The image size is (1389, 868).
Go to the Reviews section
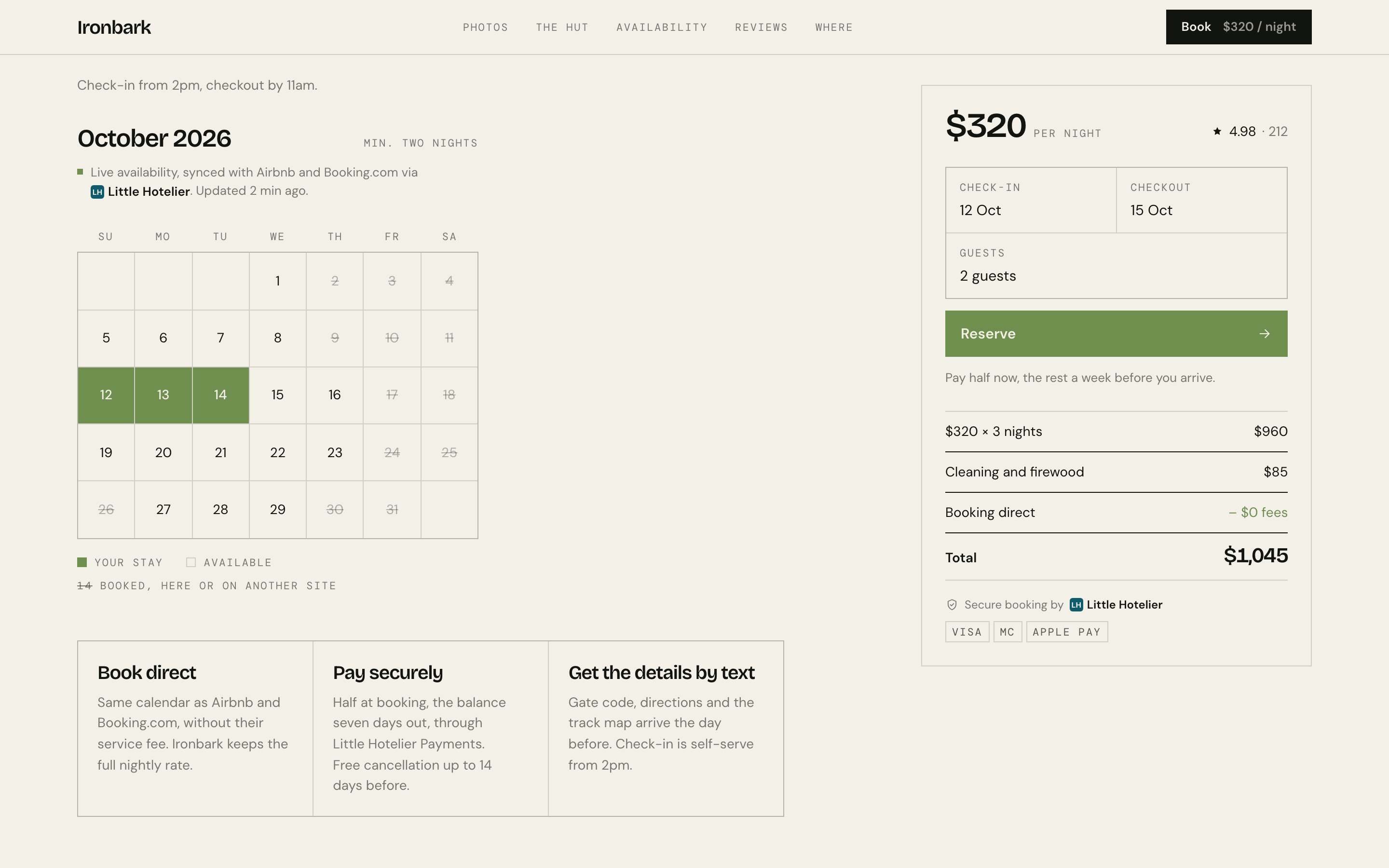point(761,27)
